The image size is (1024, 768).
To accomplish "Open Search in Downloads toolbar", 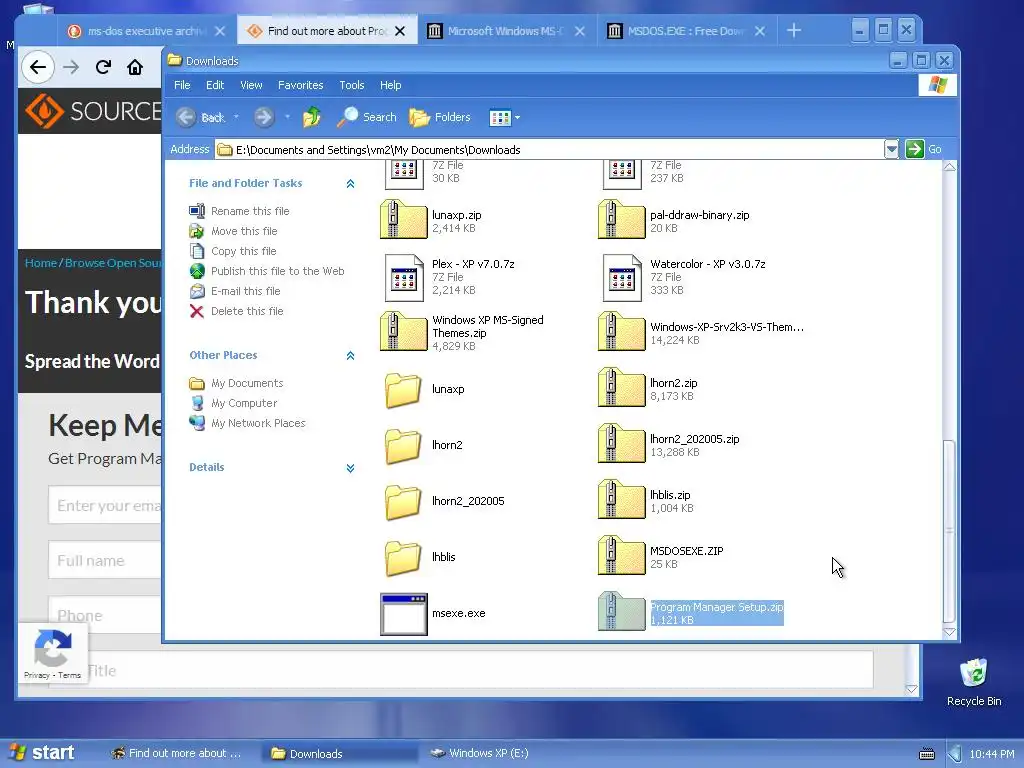I will 367,118.
